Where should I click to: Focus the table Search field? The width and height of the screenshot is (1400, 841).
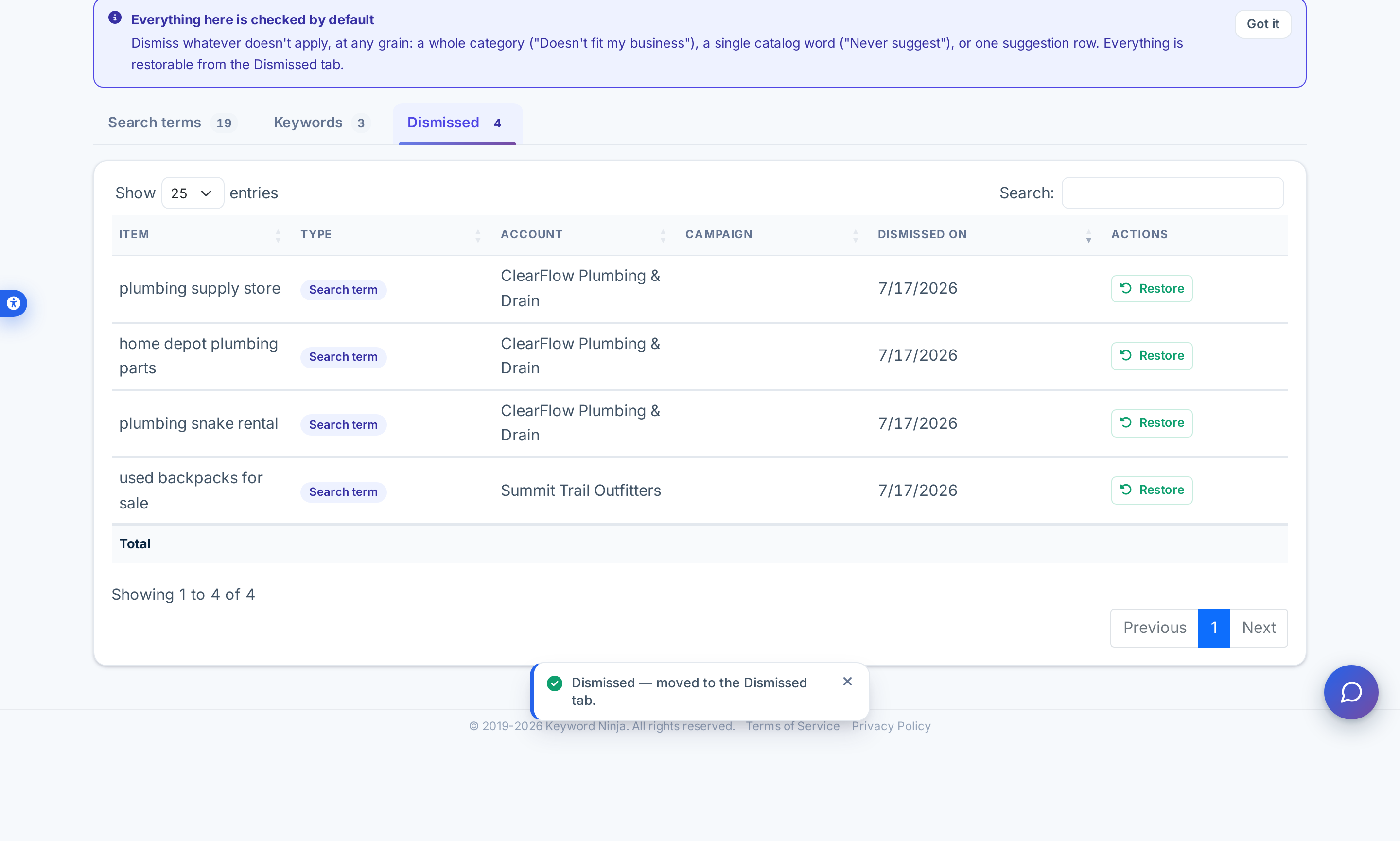pyautogui.click(x=1172, y=193)
